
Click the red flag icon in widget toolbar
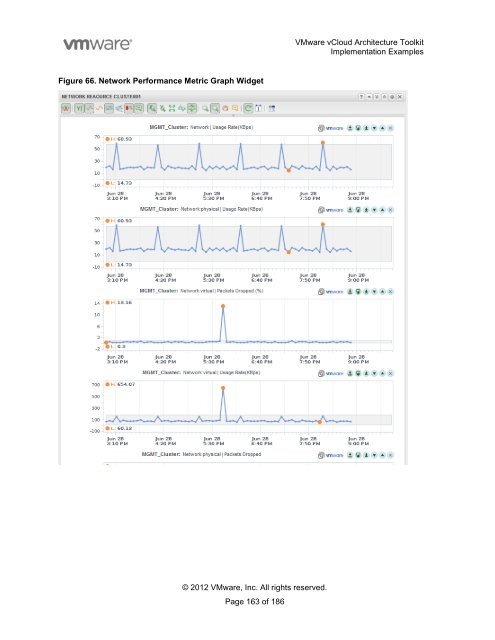129,108
